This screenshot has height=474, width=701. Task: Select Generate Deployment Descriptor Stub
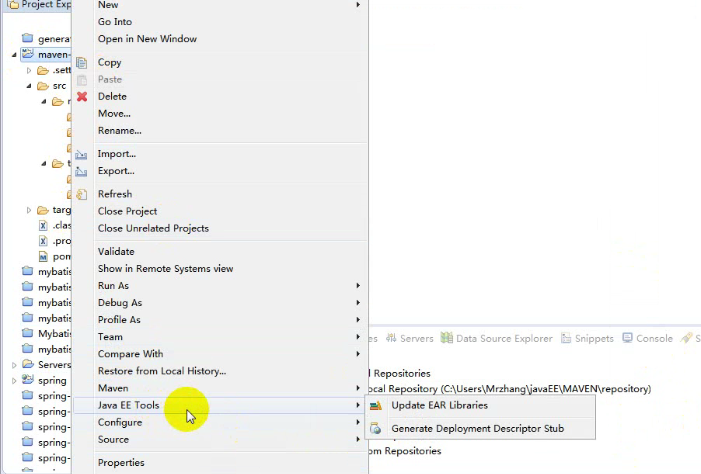(x=481, y=429)
